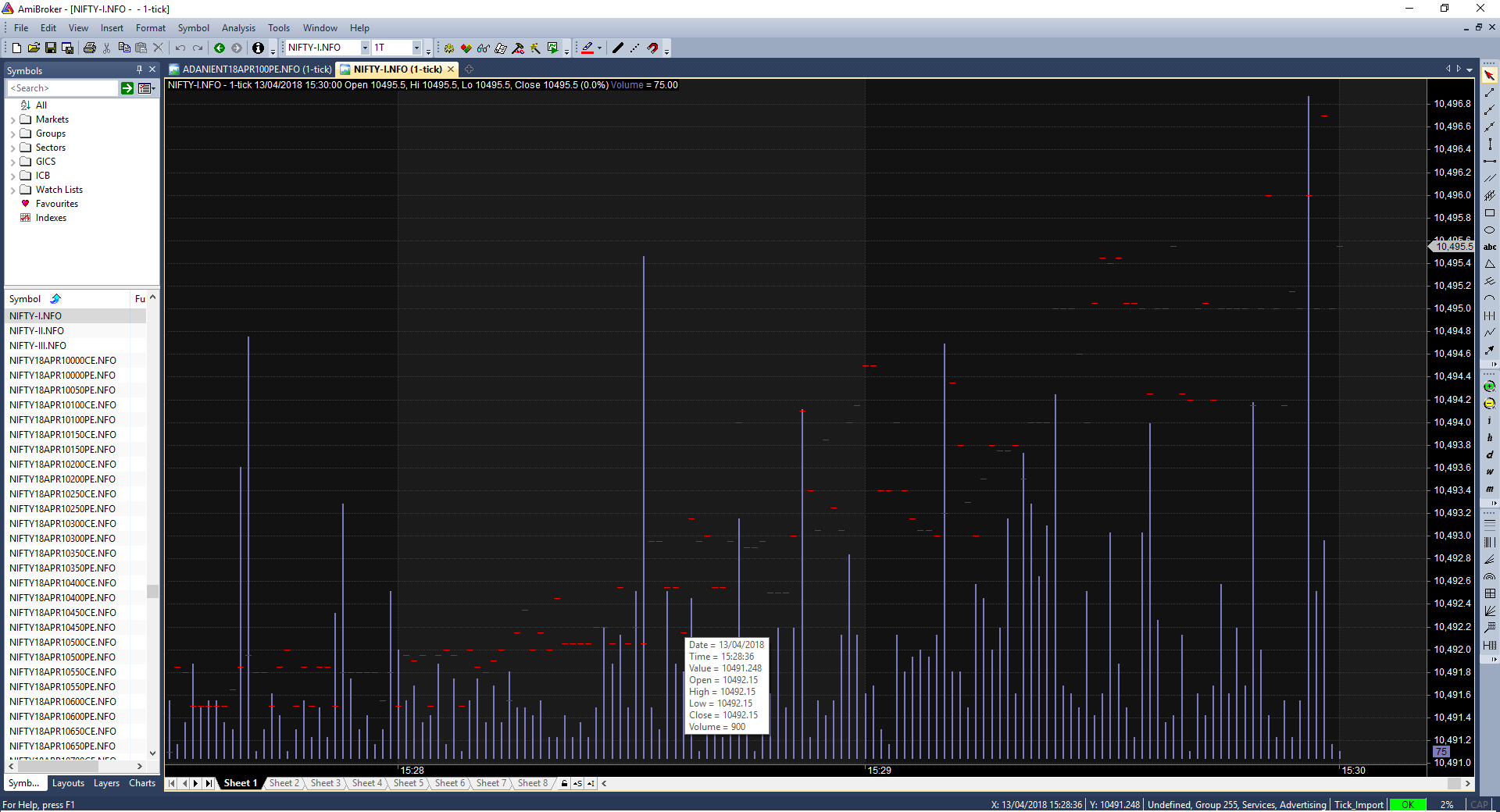The width and height of the screenshot is (1500, 812).
Task: Click the Save floppy disk icon
Action: [x=51, y=48]
